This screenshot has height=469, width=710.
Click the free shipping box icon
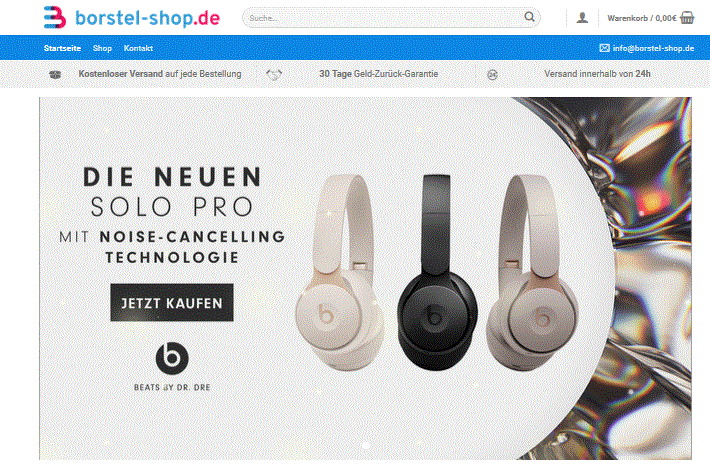click(x=55, y=74)
